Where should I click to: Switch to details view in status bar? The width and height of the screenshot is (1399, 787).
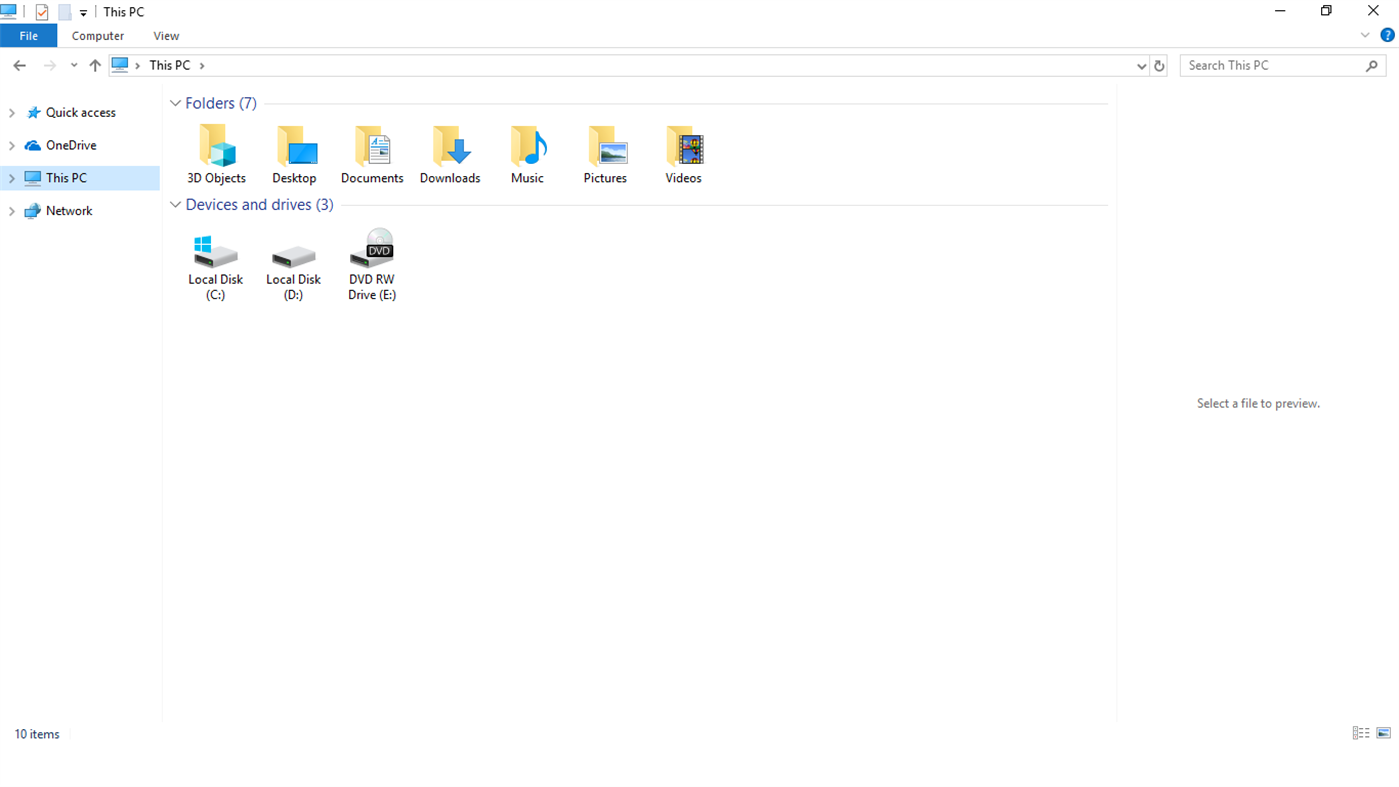tap(1360, 733)
